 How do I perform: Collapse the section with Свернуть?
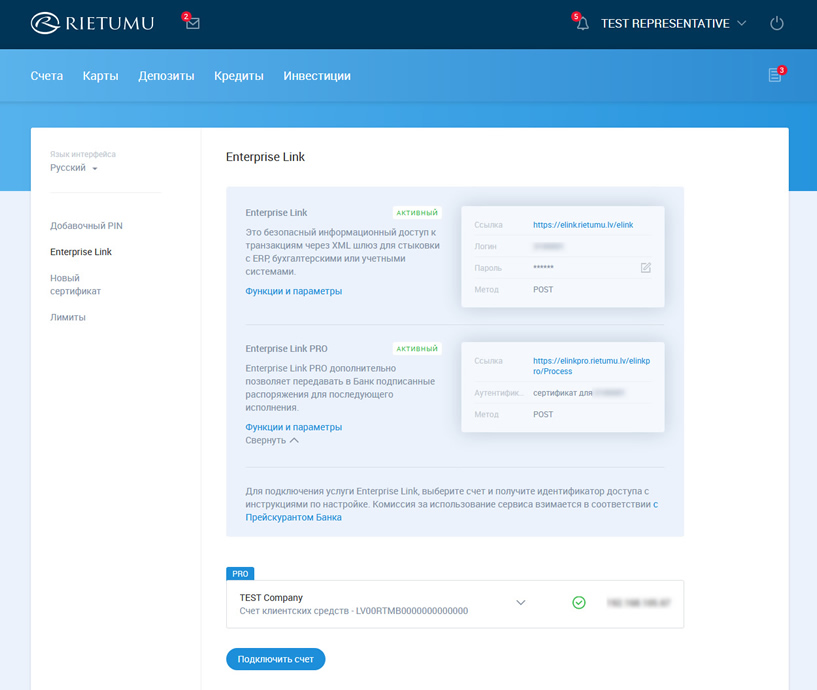pos(272,440)
